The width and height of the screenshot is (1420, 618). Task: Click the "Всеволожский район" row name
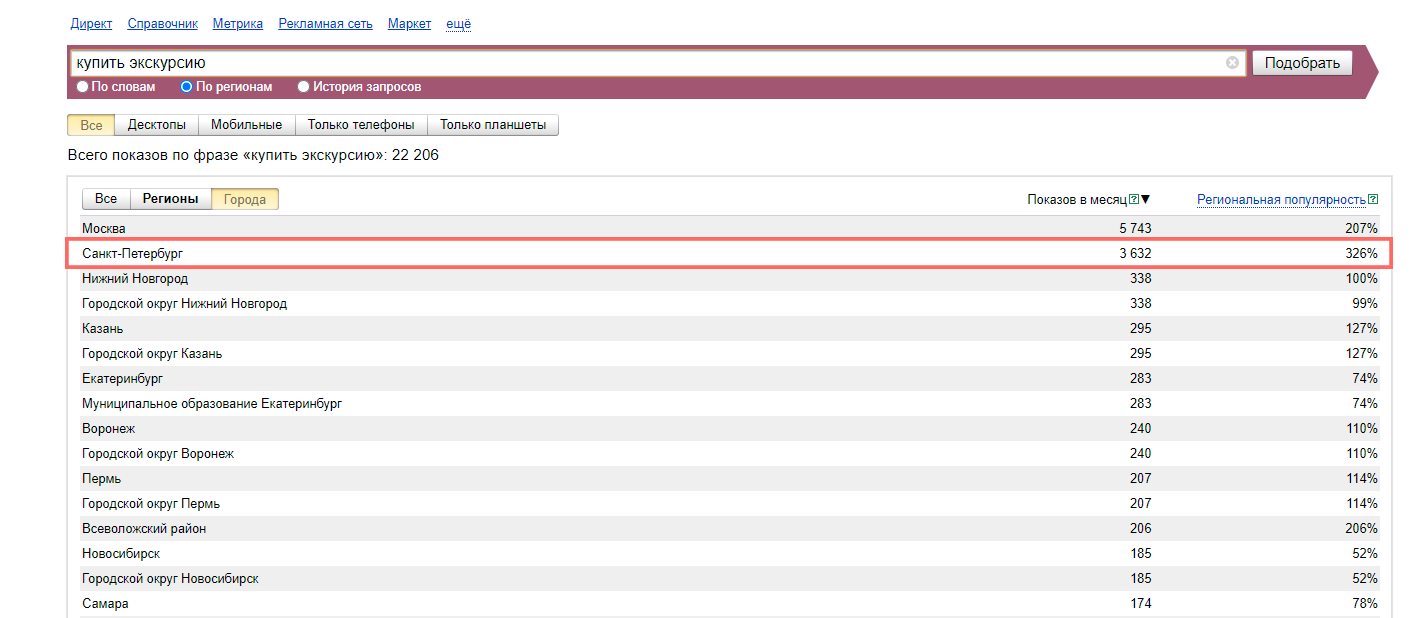click(x=144, y=529)
